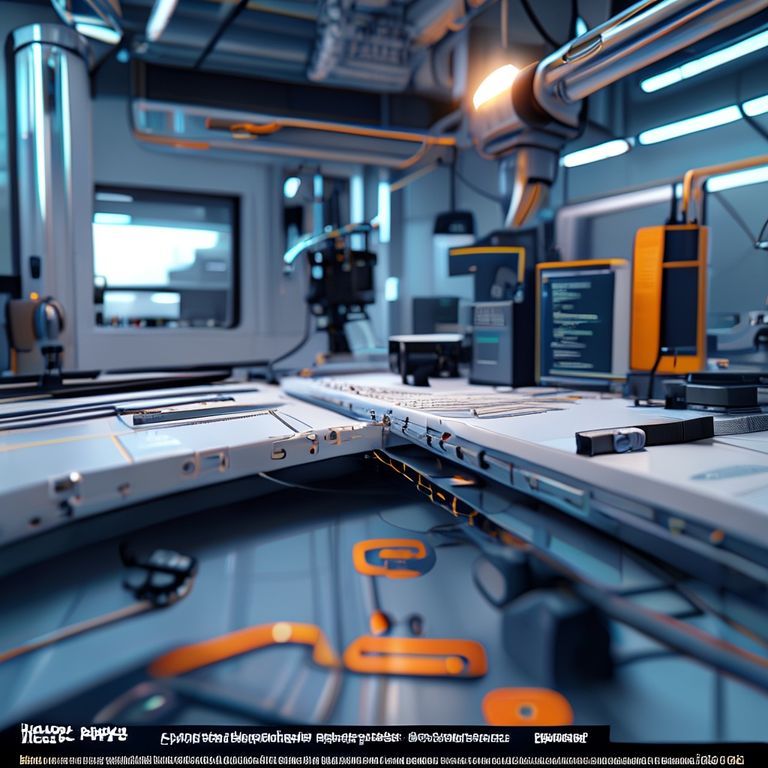768x768 pixels.
Task: Click the bold white title in bottom bar
Action: pyautogui.click(x=73, y=735)
